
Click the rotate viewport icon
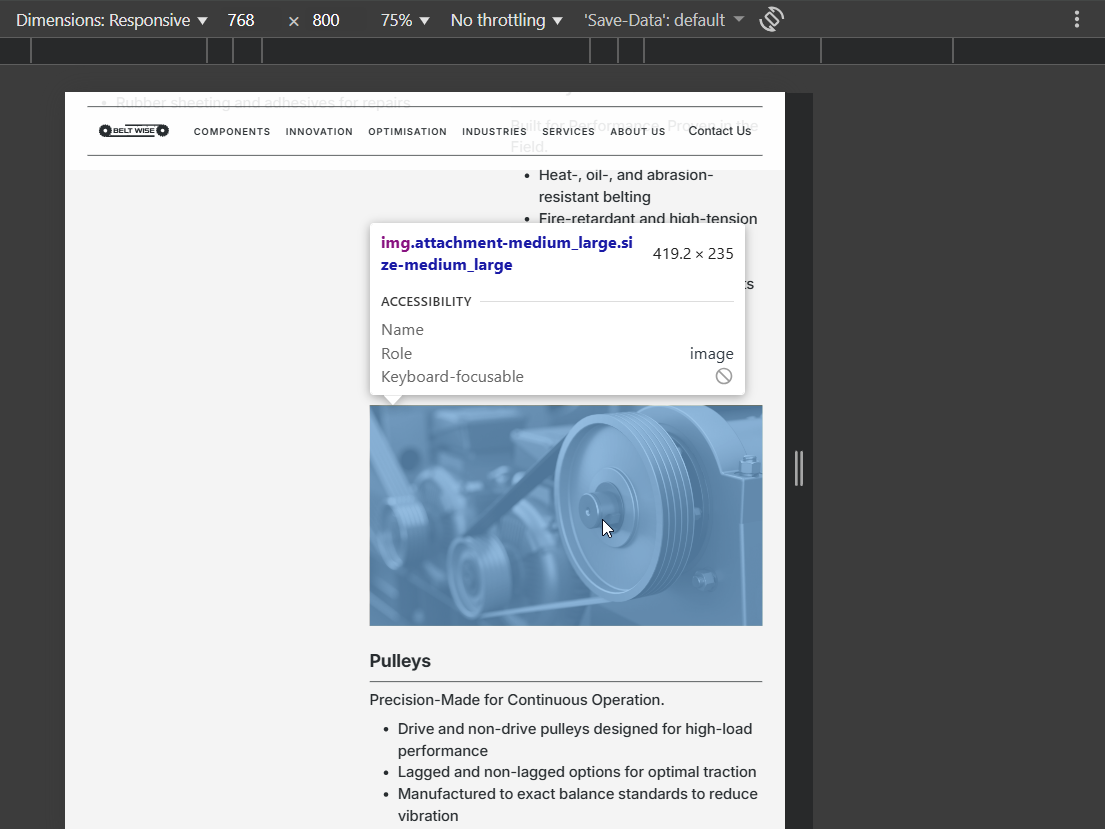[x=772, y=20]
